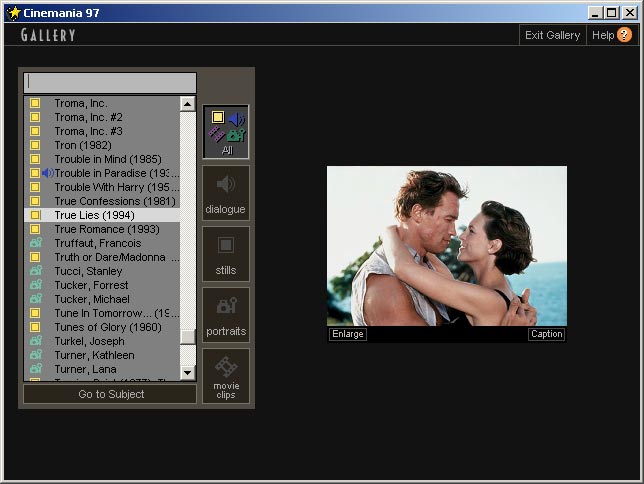
Task: Filter gallery by stills
Action: [x=226, y=254]
